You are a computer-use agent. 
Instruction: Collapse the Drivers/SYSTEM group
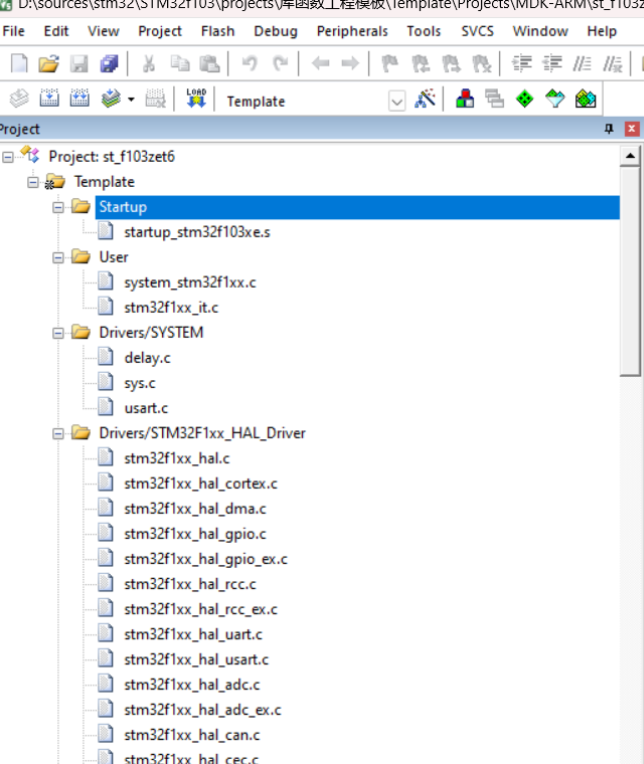[58, 333]
